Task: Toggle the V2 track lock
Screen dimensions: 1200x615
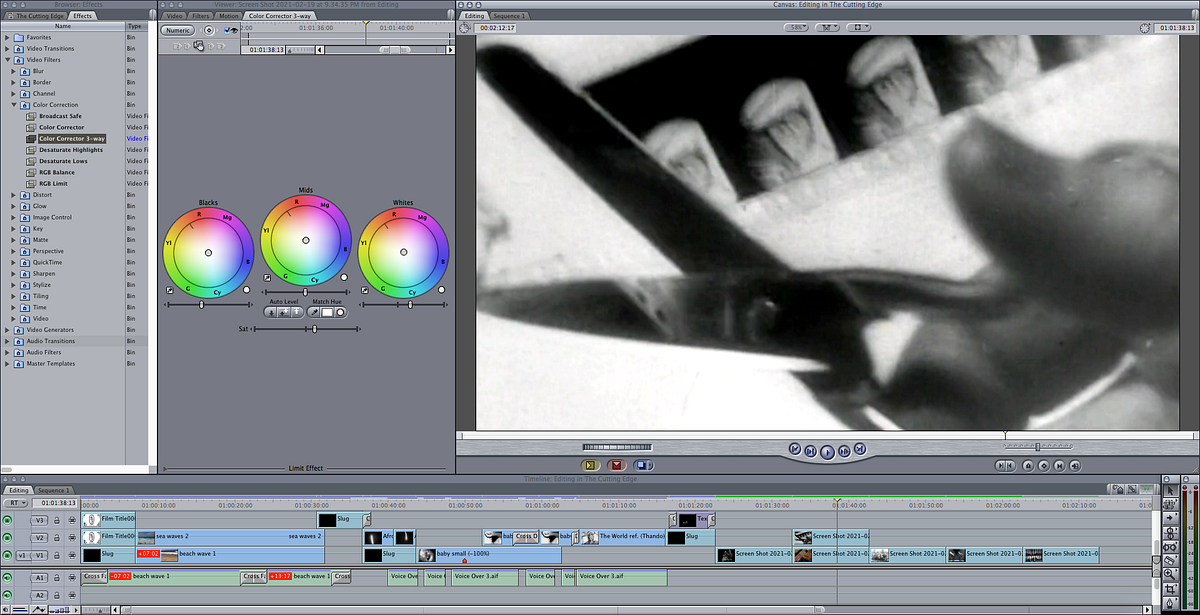Action: [x=57, y=538]
